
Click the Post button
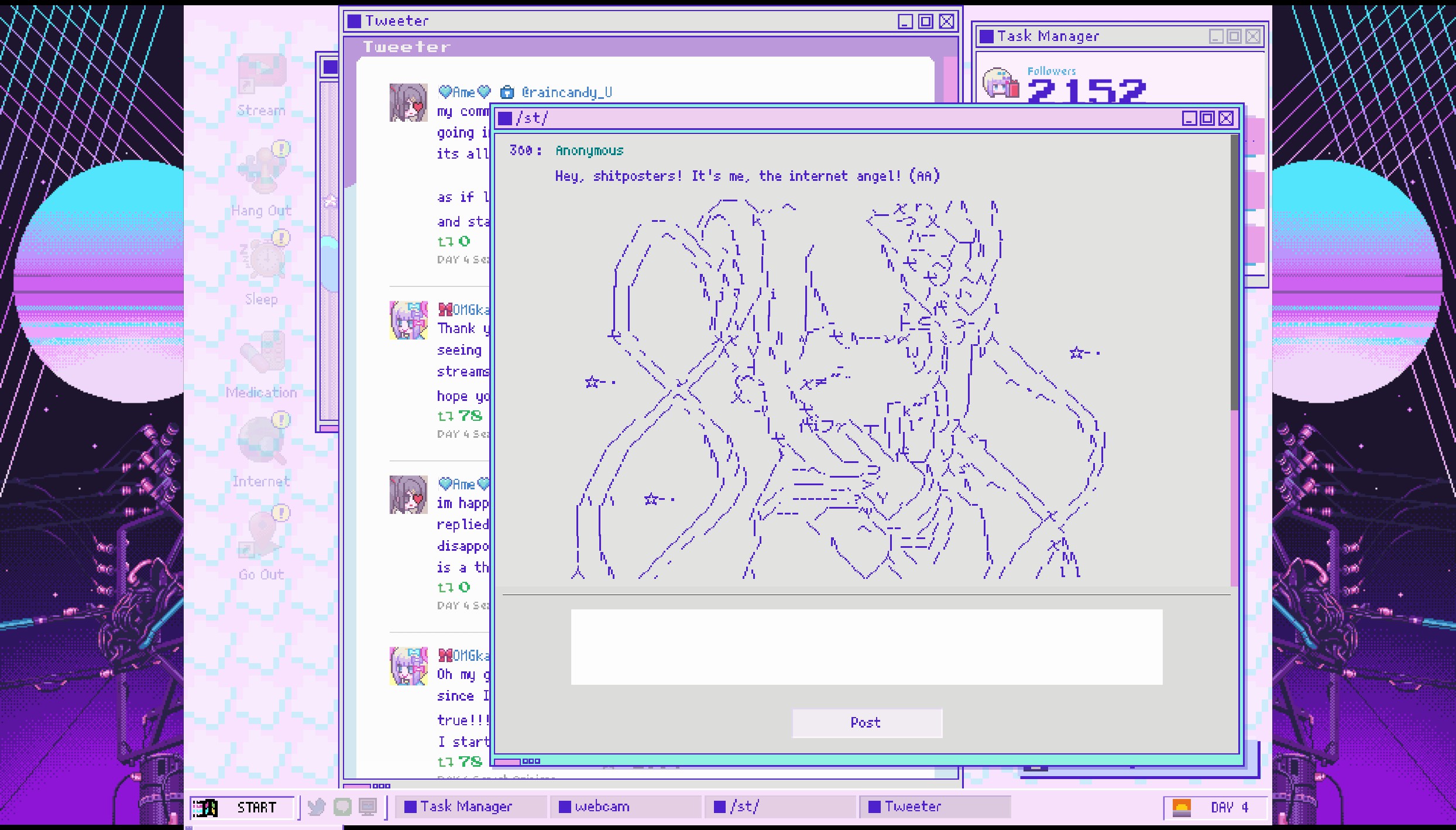(867, 723)
